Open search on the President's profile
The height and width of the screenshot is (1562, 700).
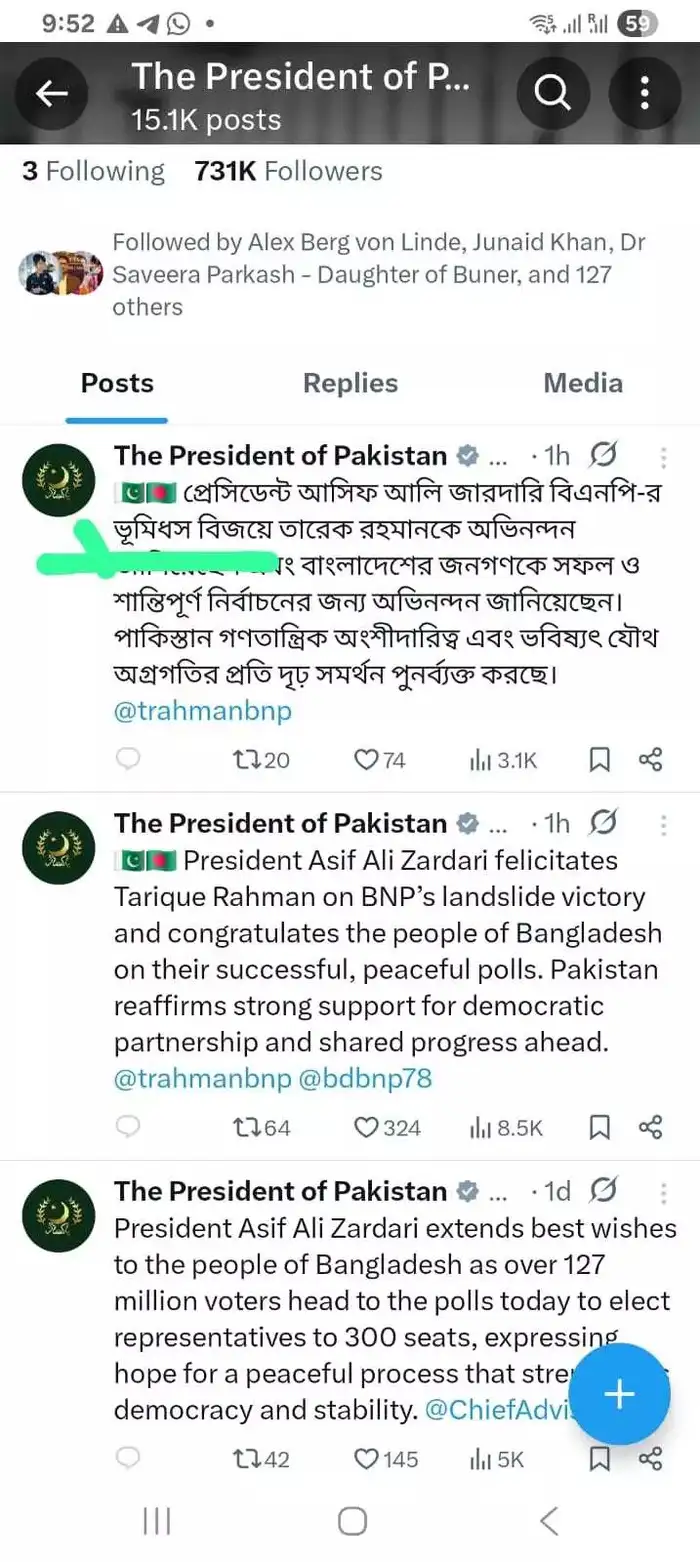[x=552, y=92]
